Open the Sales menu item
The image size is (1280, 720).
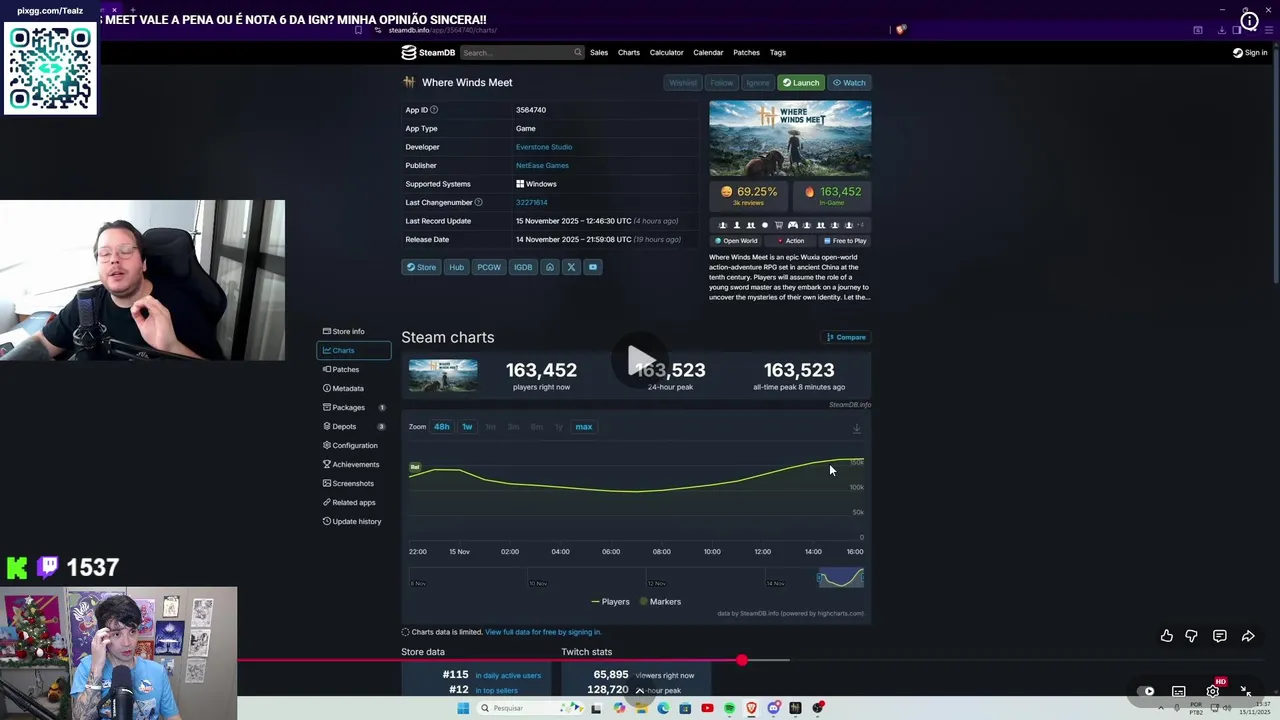point(599,53)
